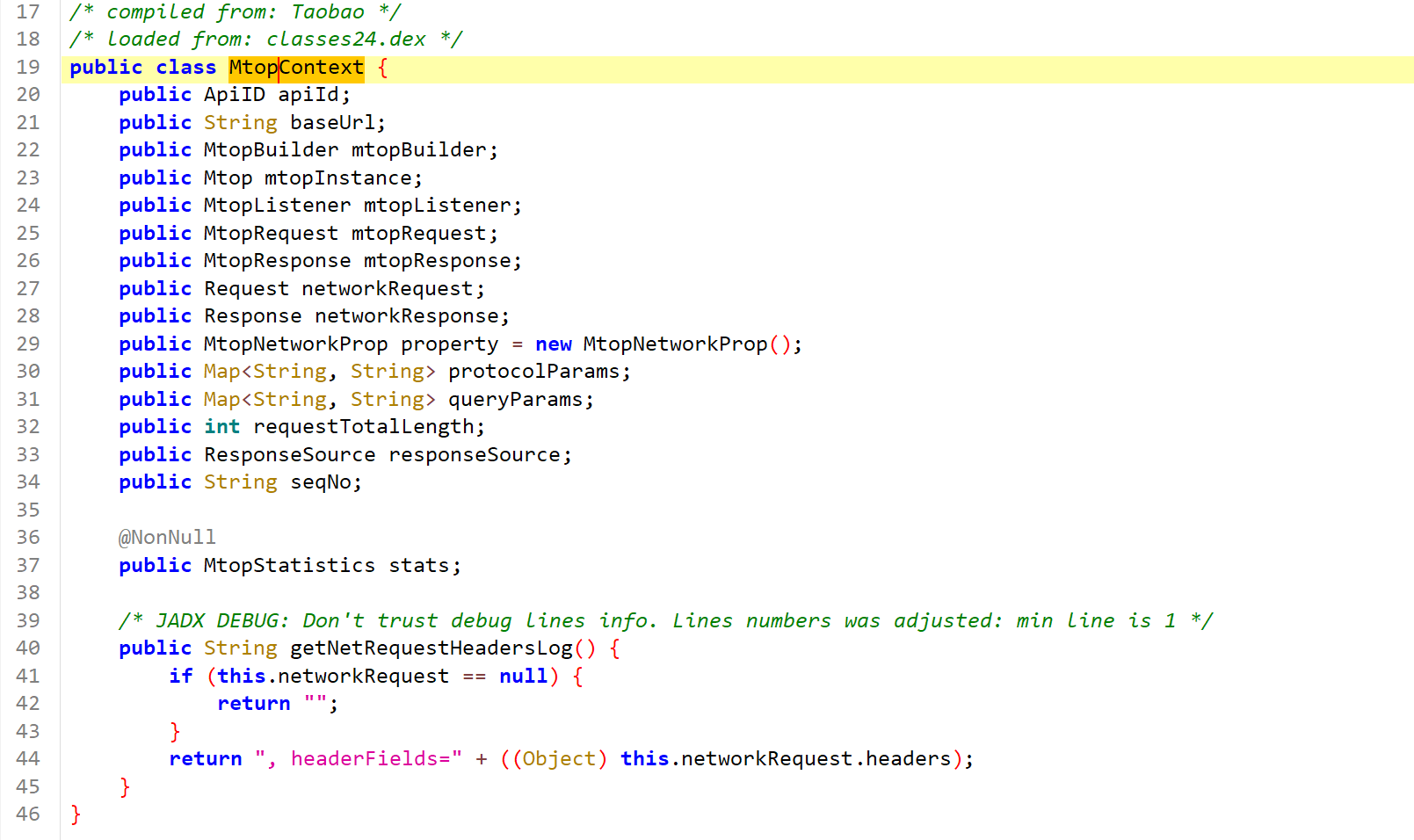
Task: Jump to the MtopBuilder type on line 22
Action: tap(271, 150)
